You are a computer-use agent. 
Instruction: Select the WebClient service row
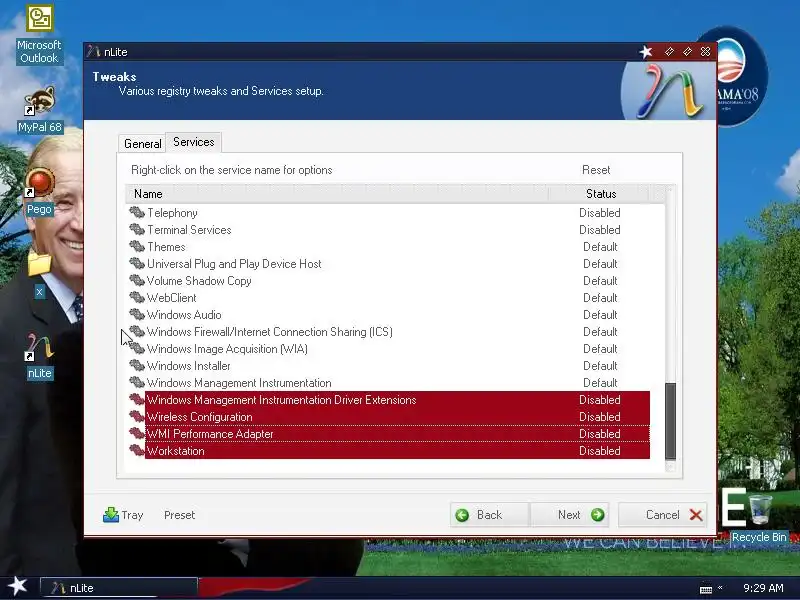389,297
